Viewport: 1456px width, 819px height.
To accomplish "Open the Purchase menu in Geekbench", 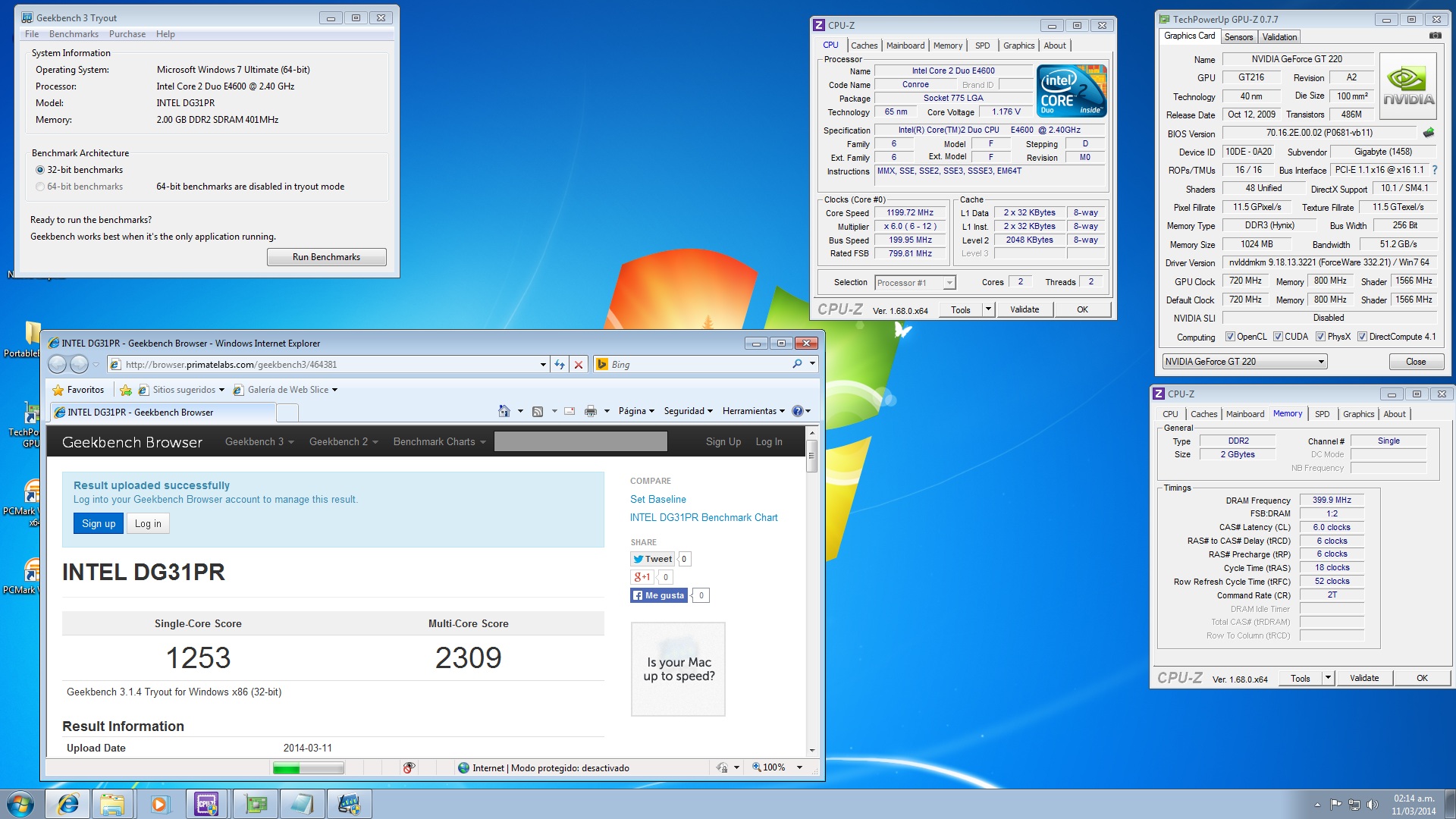I will [x=127, y=34].
